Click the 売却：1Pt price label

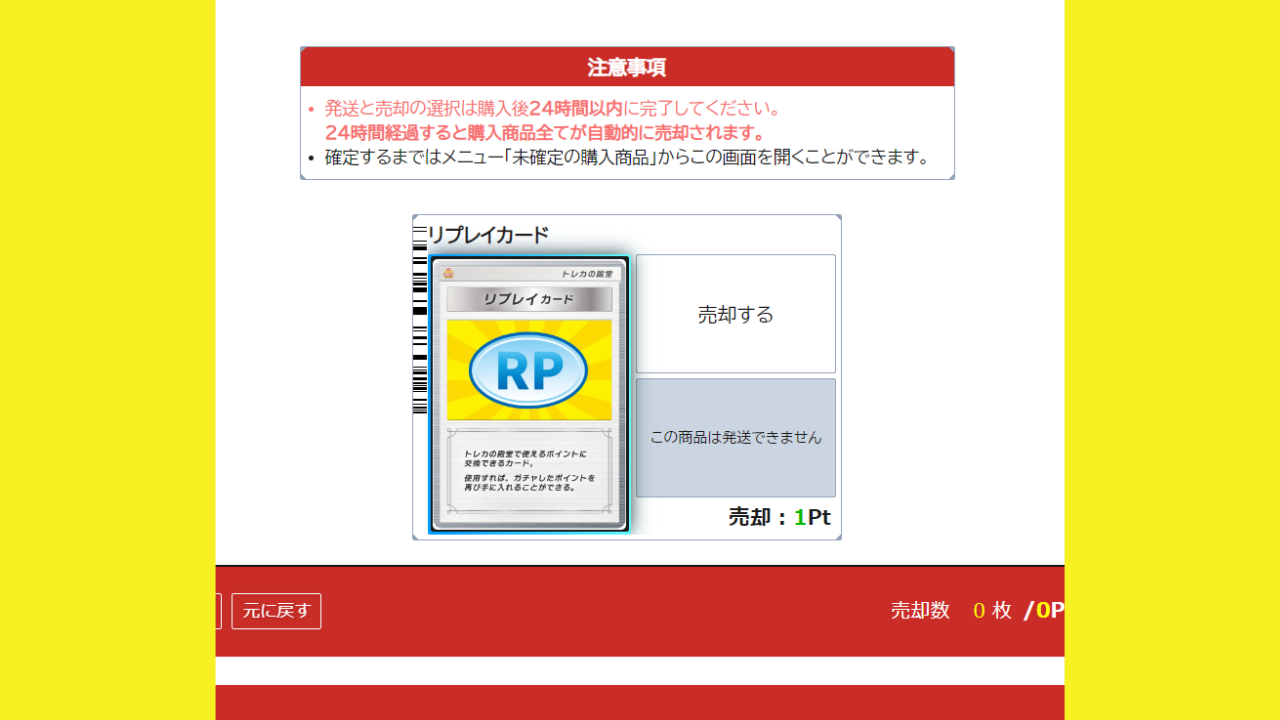click(x=779, y=517)
